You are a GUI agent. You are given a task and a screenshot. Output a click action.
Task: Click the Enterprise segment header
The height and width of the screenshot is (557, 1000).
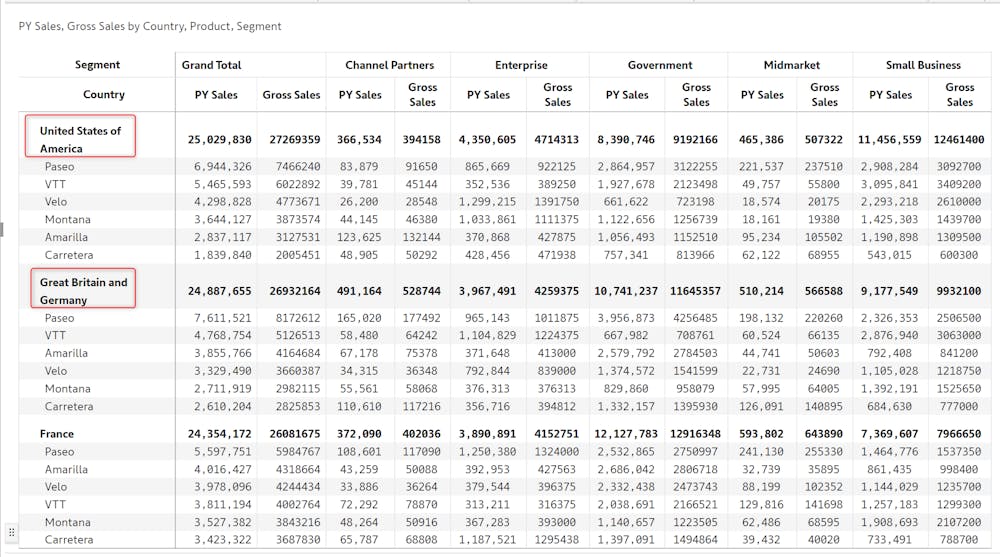pyautogui.click(x=521, y=65)
